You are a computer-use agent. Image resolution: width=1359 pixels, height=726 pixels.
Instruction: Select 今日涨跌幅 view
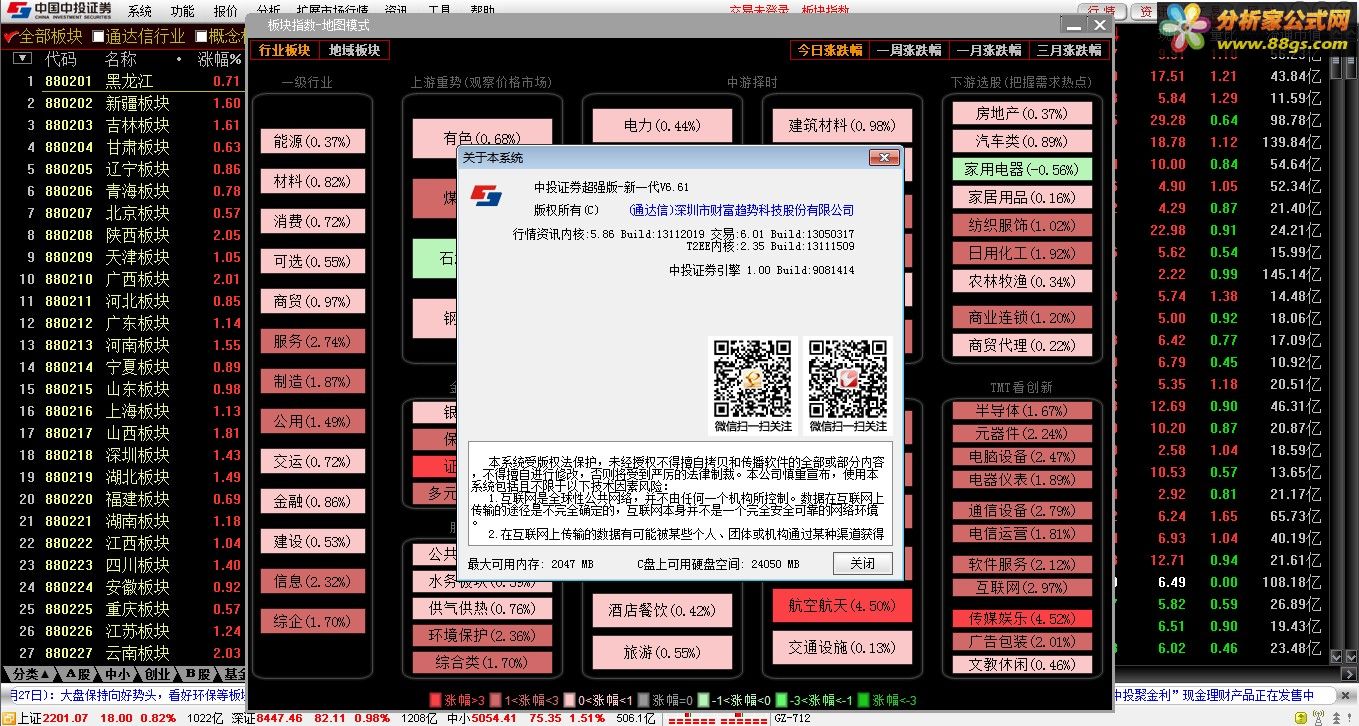click(x=829, y=50)
